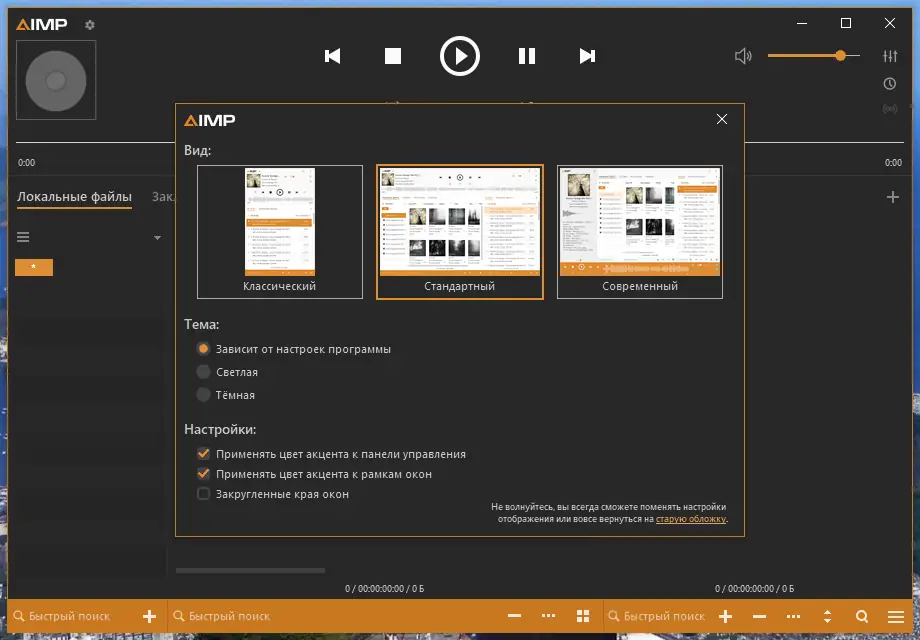Select the orange asterisk filter item
The width and height of the screenshot is (920, 640).
coord(33,267)
